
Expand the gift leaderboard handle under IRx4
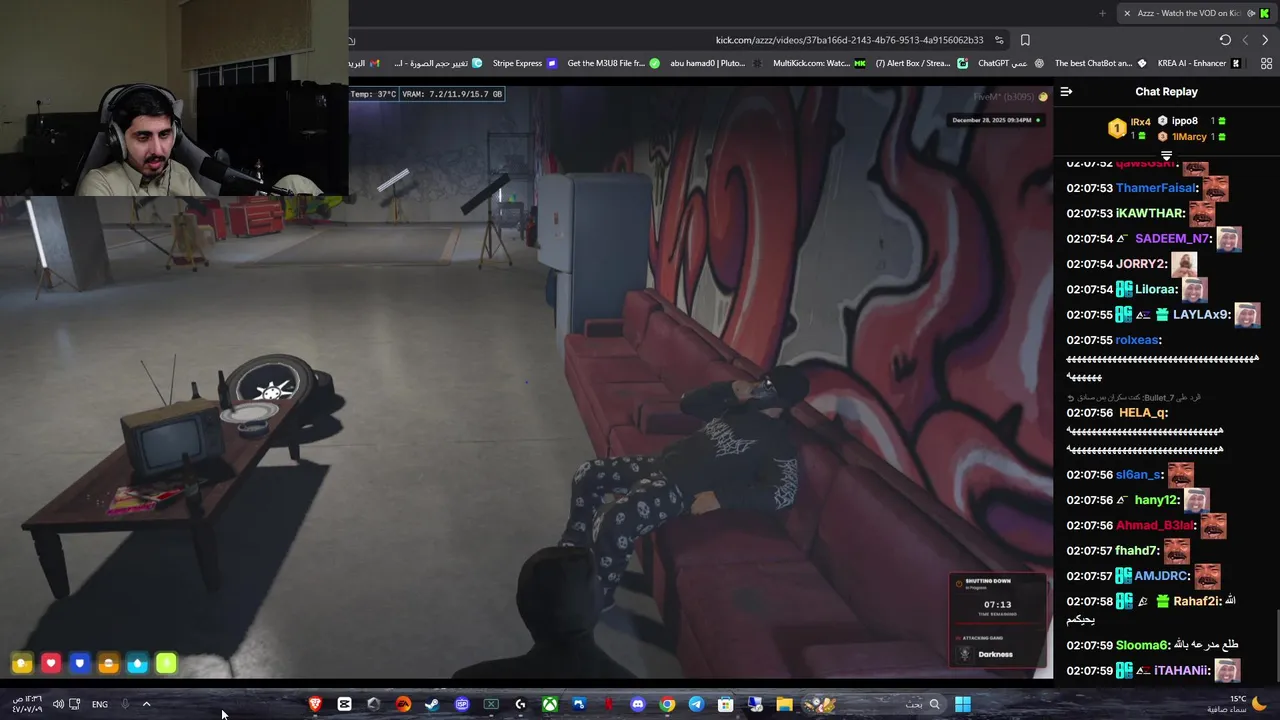coord(1166,155)
